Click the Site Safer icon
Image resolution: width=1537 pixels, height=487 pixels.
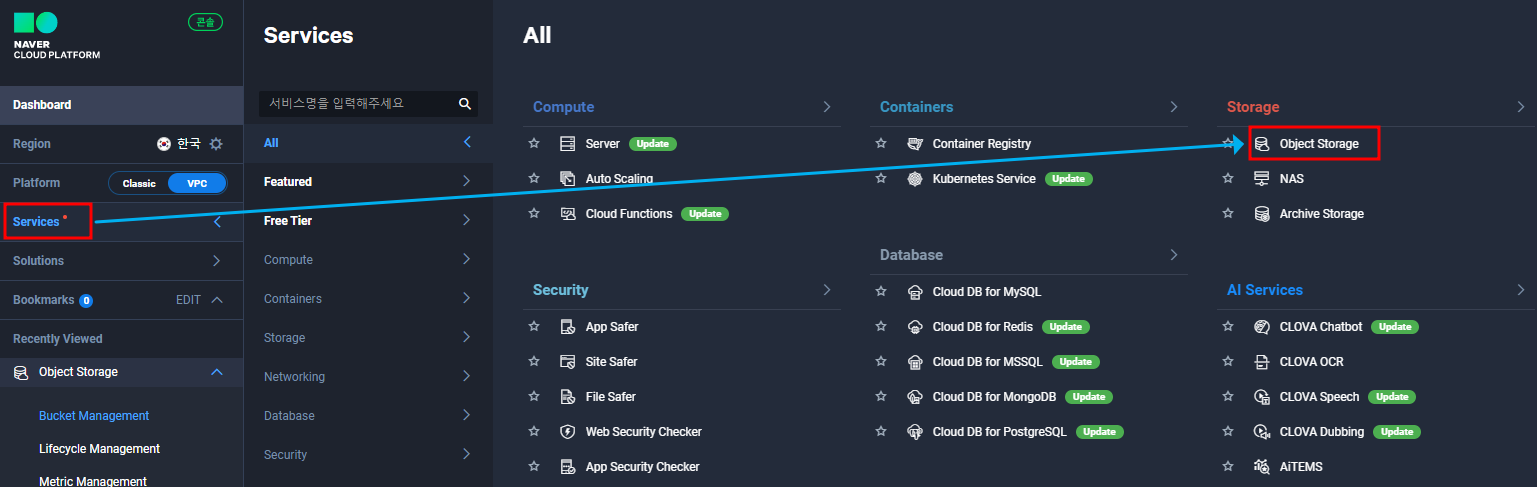pos(567,362)
